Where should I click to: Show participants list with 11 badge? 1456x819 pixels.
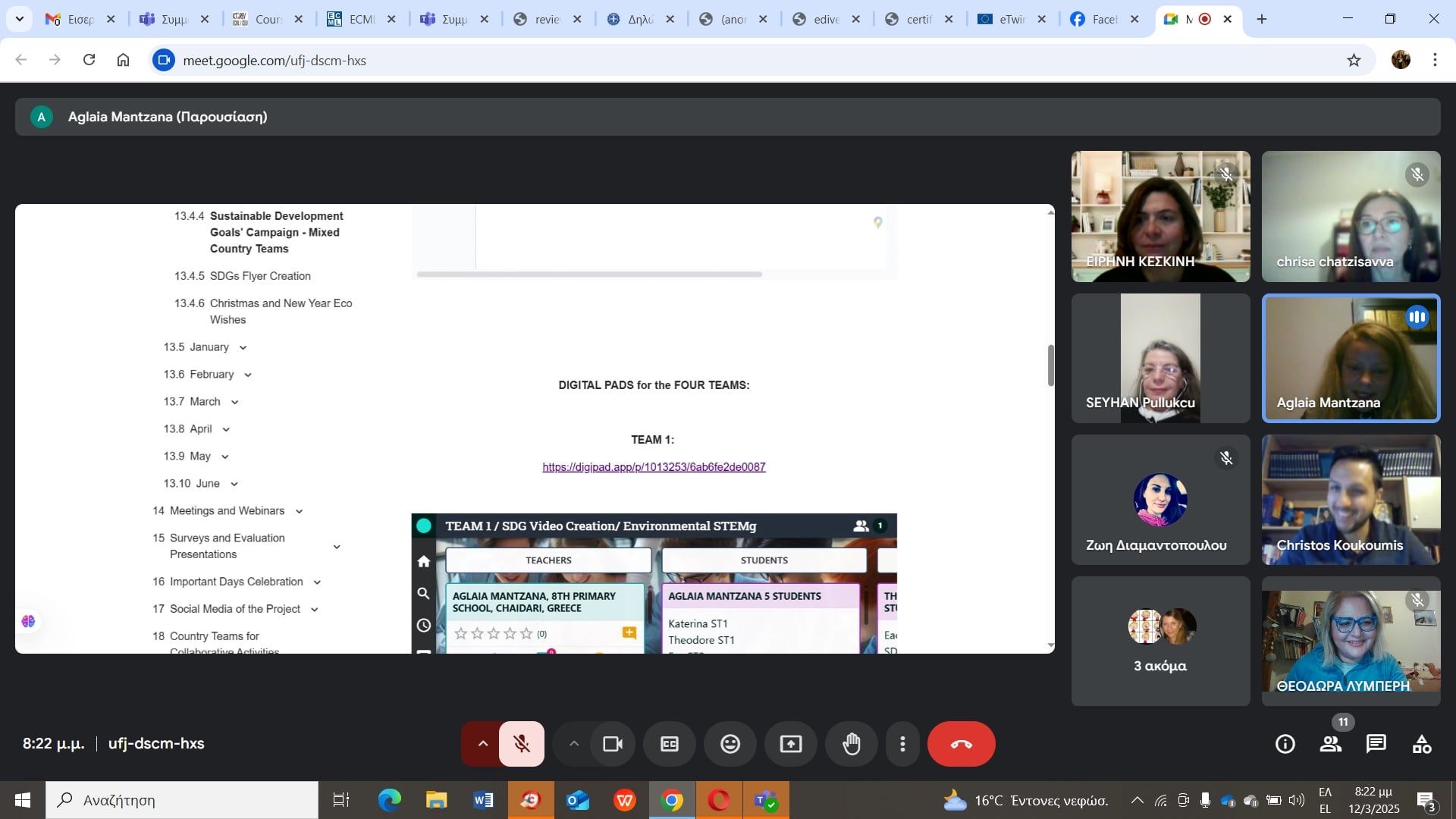pos(1330,744)
